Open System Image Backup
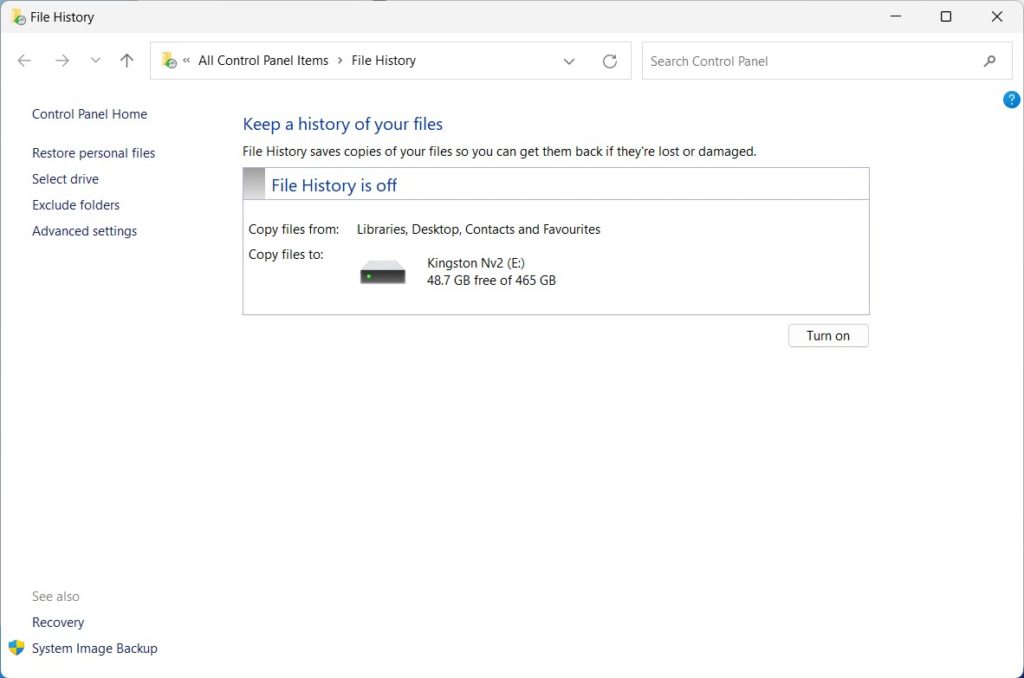1024x678 pixels. pos(95,648)
